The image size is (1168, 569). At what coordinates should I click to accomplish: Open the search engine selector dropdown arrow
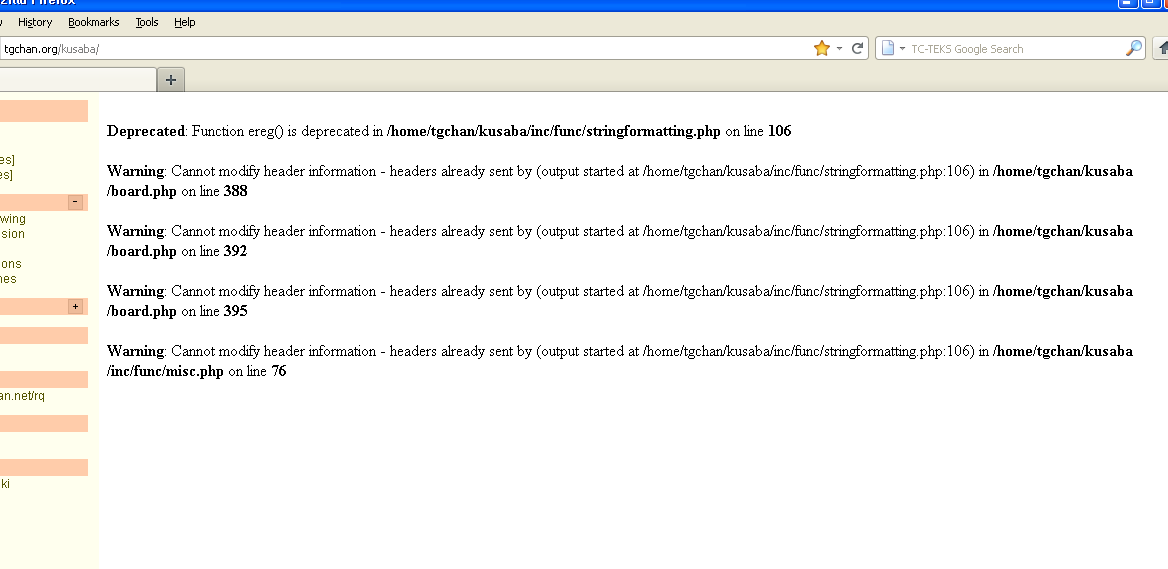coord(902,48)
